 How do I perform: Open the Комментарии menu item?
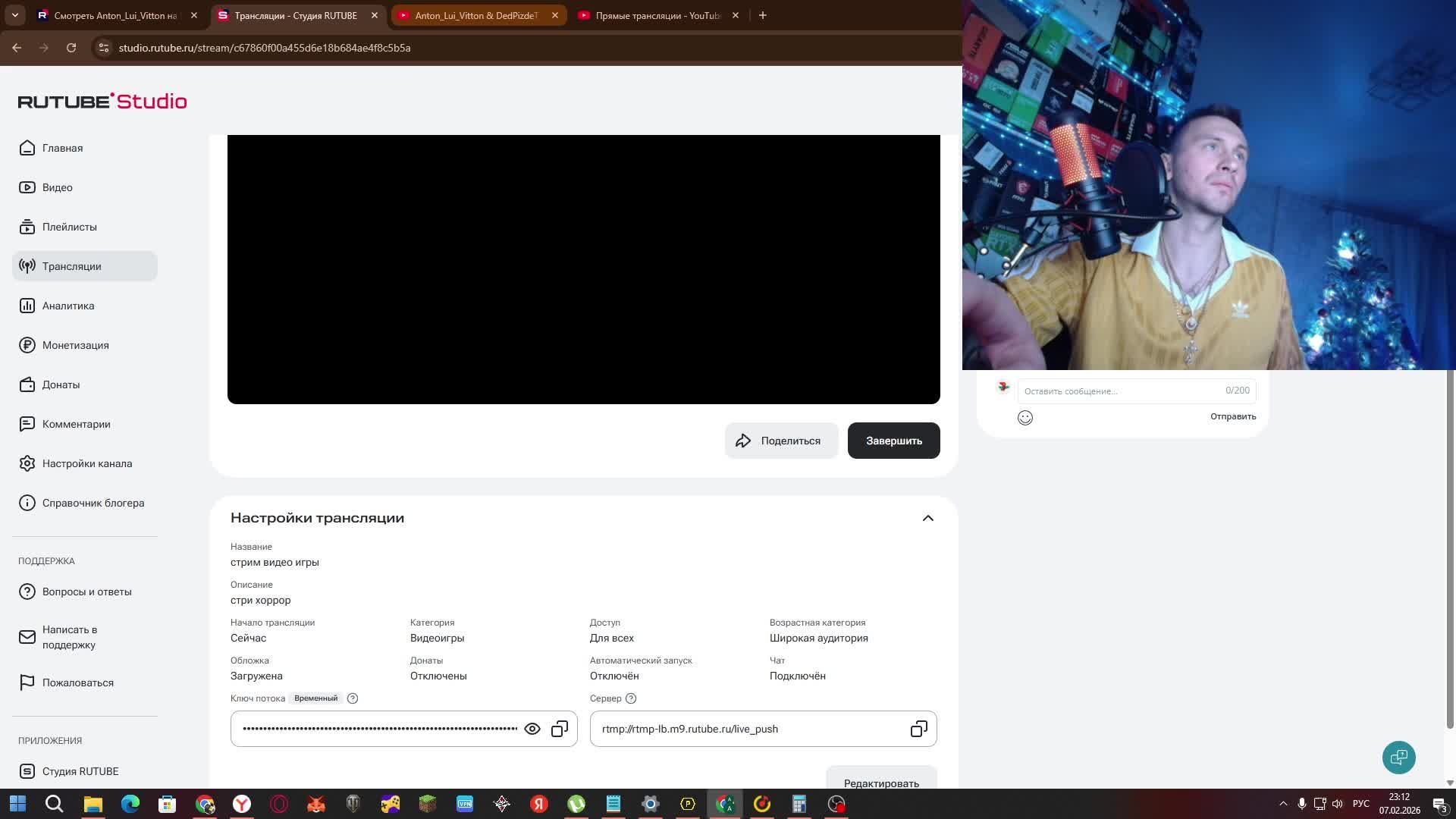point(76,424)
